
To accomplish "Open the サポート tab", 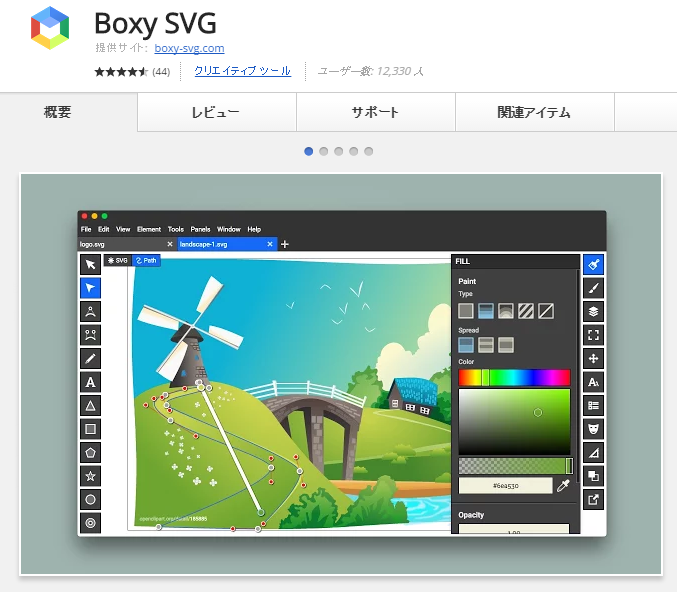I will tap(376, 112).
